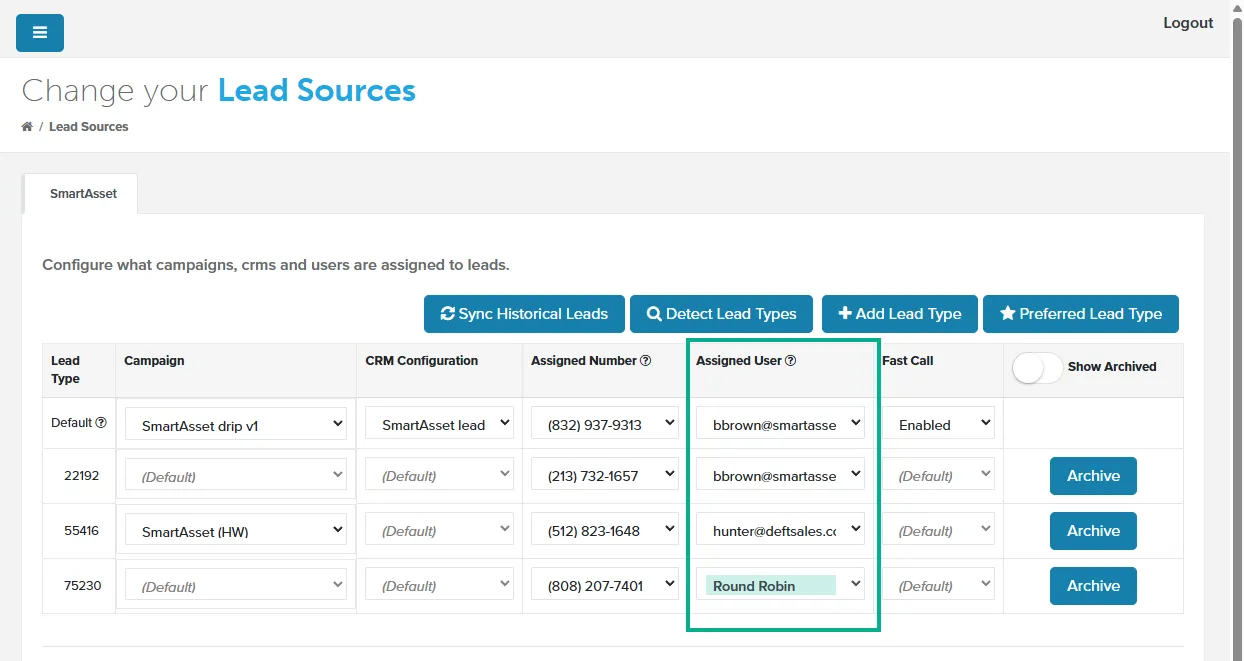
Task: Open SmartAsset lead CRM Configuration dropdown
Action: click(439, 424)
